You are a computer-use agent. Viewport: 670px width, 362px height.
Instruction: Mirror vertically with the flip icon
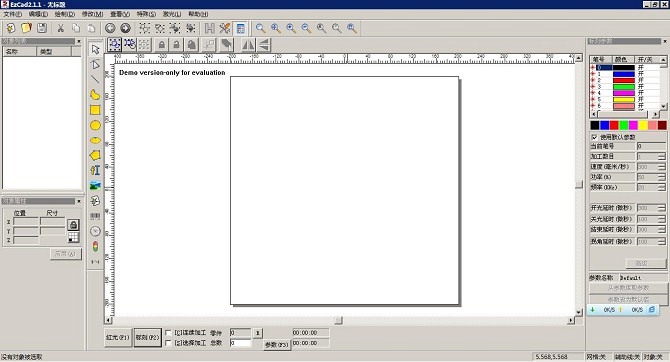click(264, 44)
